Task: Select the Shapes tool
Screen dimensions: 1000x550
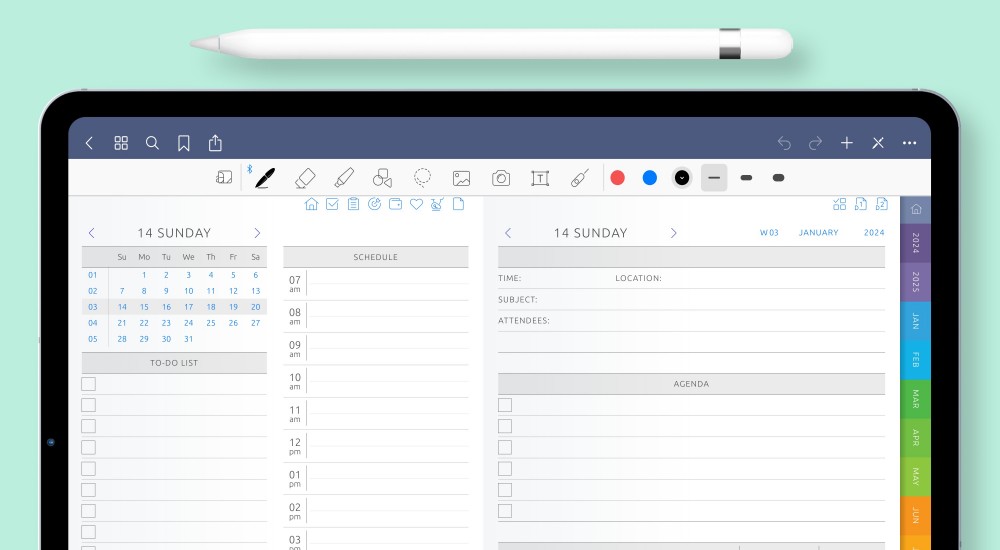Action: 382,178
